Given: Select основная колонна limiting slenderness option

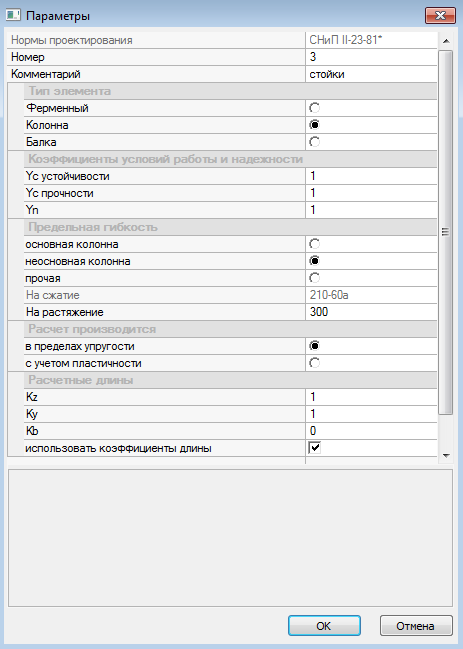Looking at the screenshot, I should (314, 244).
